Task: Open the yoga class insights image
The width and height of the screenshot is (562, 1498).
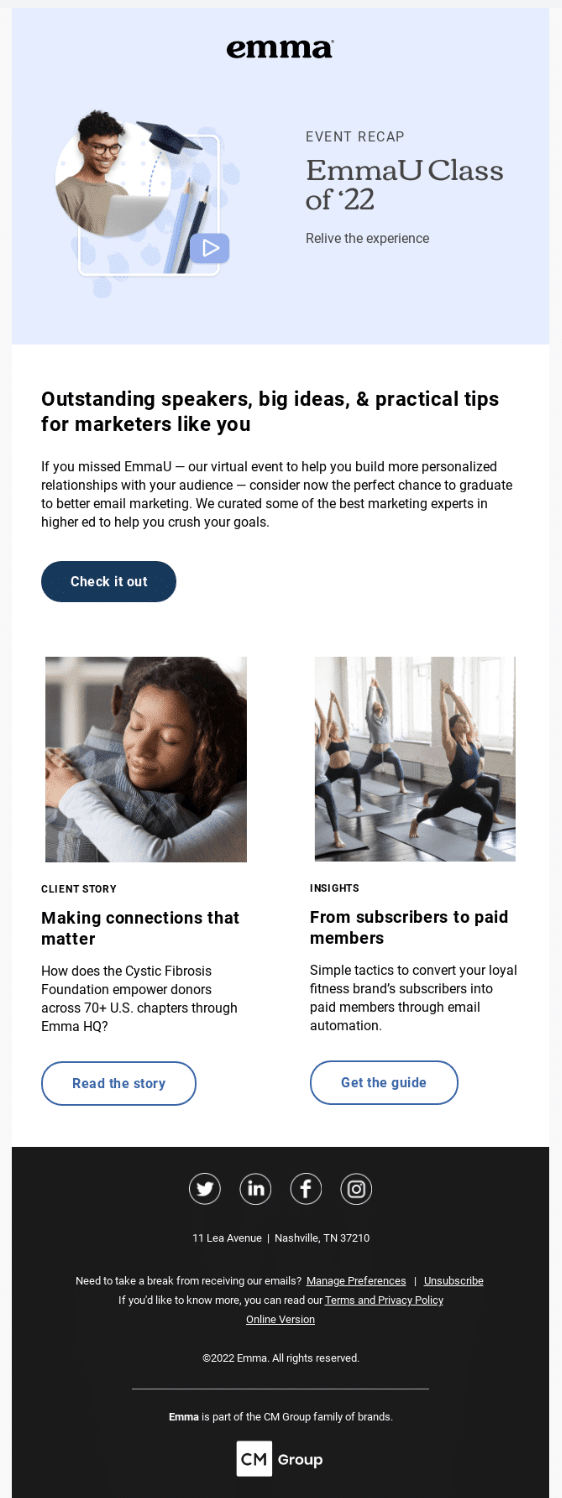Action: tap(415, 759)
